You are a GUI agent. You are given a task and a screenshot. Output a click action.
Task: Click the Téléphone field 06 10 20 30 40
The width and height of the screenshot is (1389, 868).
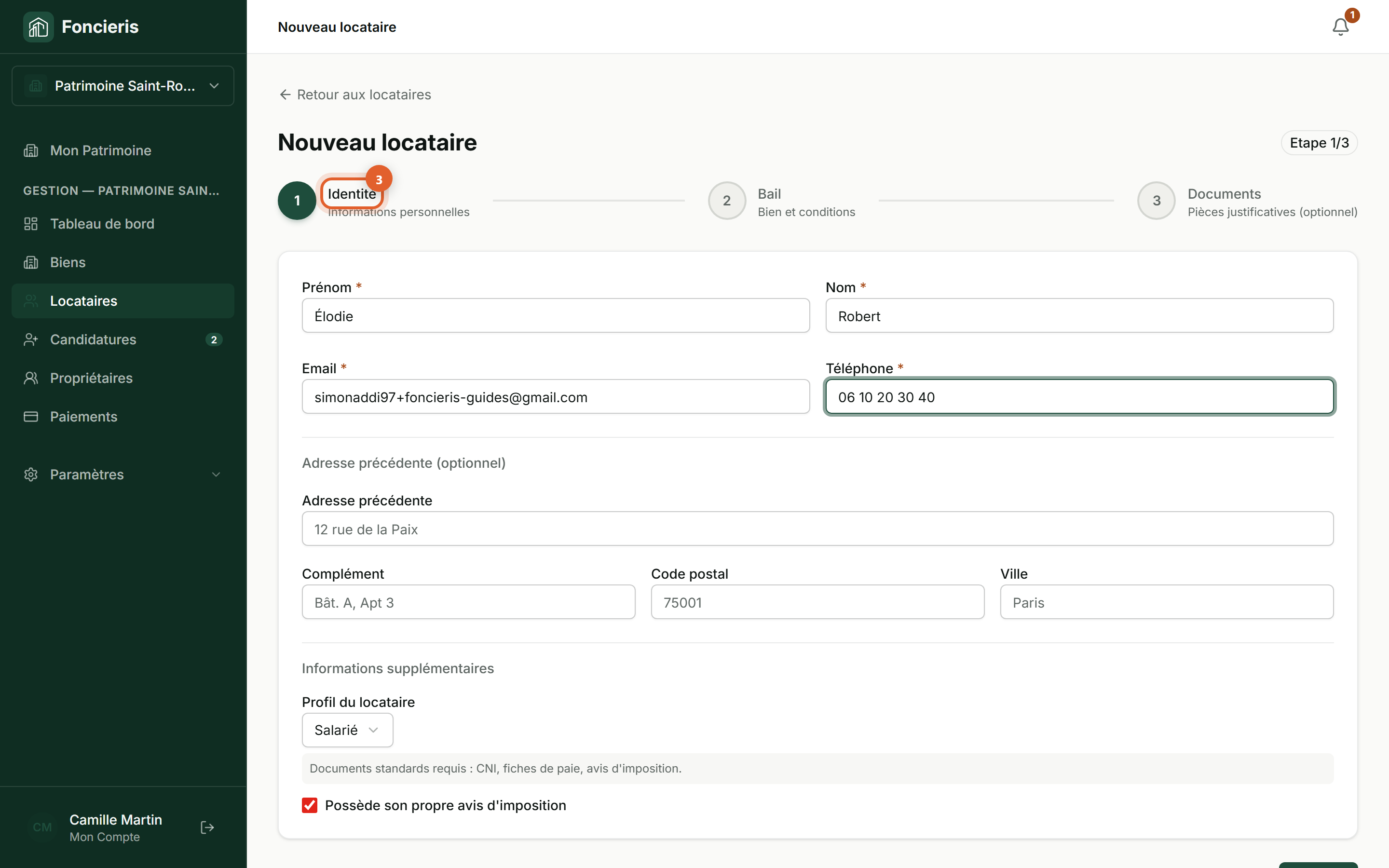point(1079,397)
